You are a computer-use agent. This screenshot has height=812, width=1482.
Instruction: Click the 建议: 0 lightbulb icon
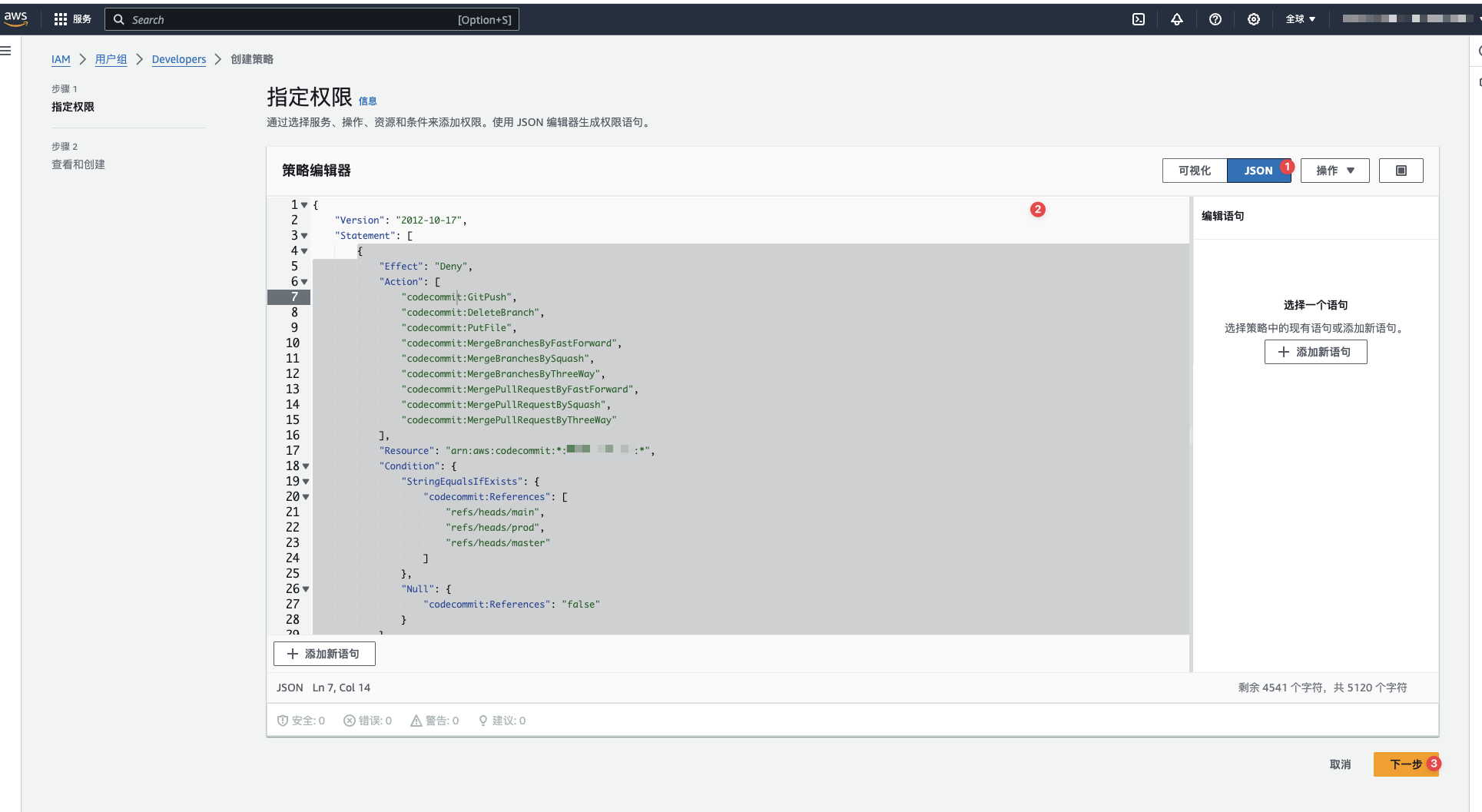coord(483,721)
